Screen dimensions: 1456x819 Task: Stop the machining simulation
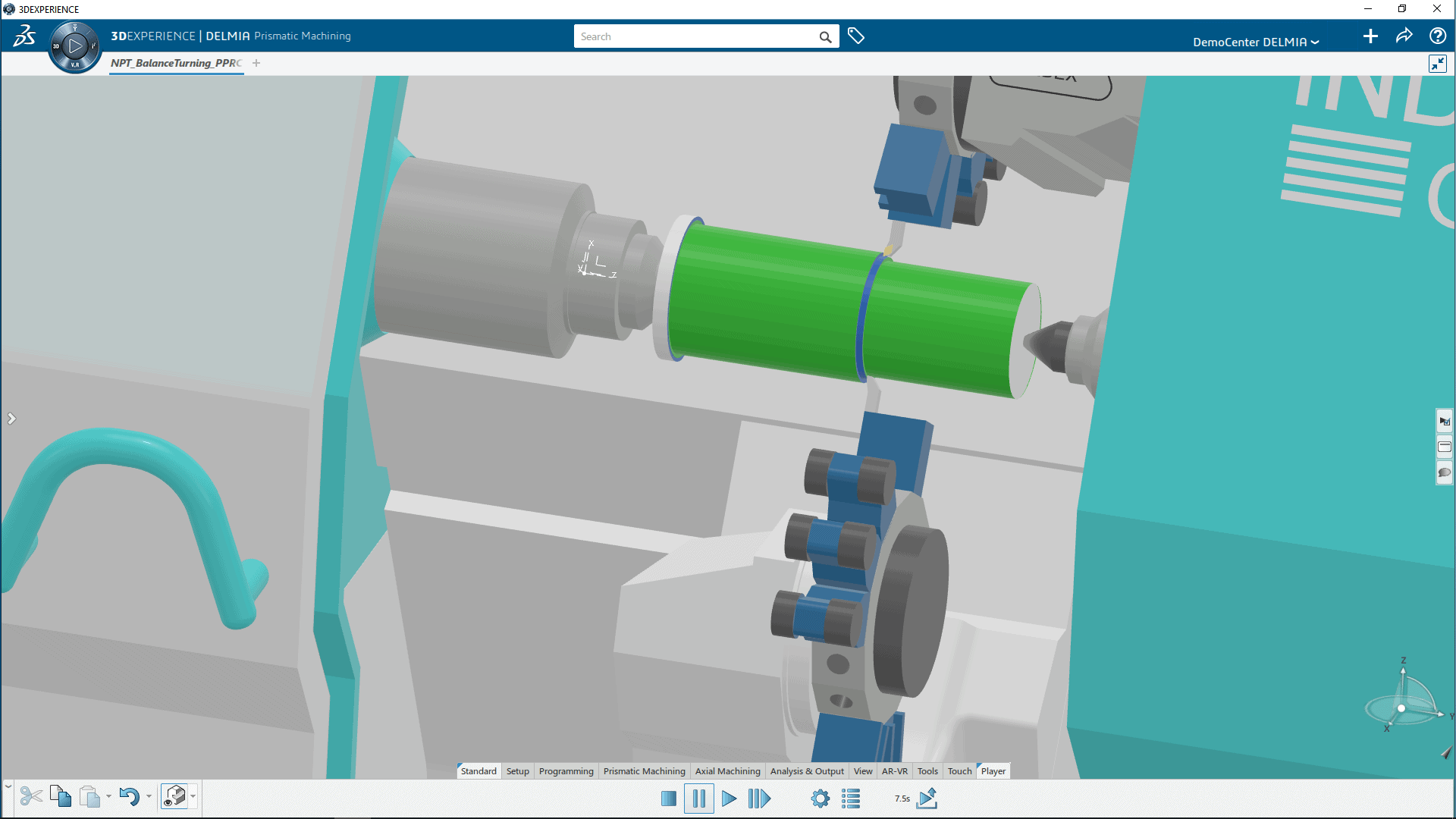668,799
